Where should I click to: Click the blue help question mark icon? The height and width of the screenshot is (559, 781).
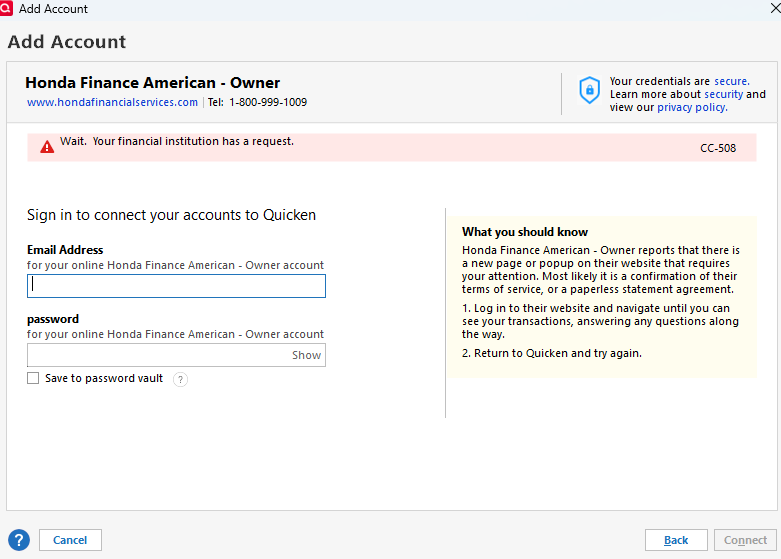point(19,540)
